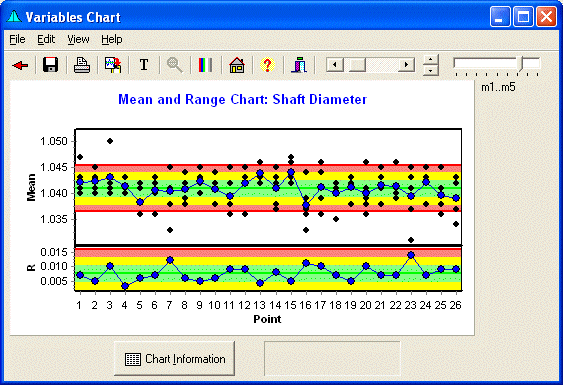The width and height of the screenshot is (563, 385).
Task: Click the m1..m5 label
Action: [x=498, y=87]
